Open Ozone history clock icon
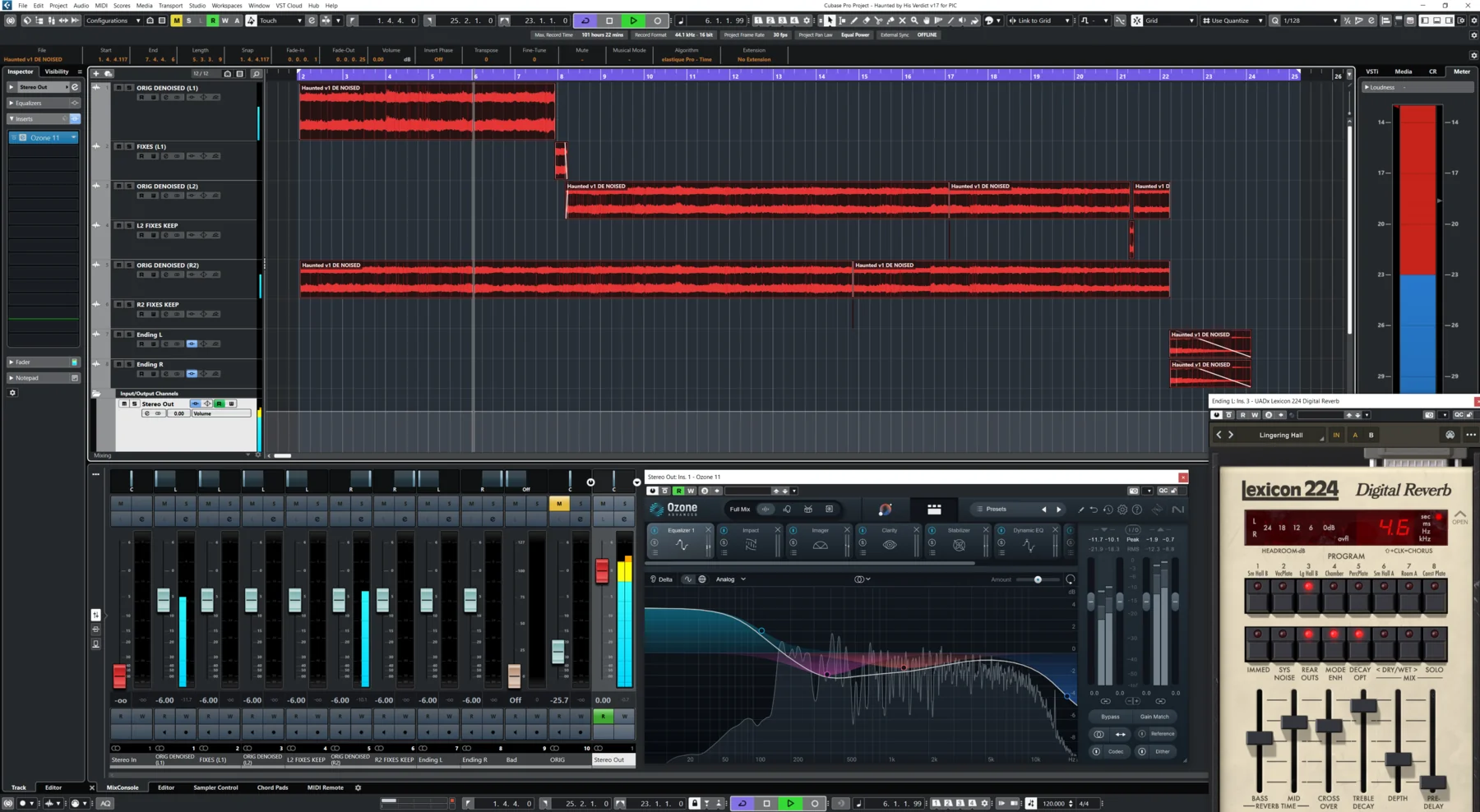This screenshot has width=1480, height=812. [x=1108, y=510]
